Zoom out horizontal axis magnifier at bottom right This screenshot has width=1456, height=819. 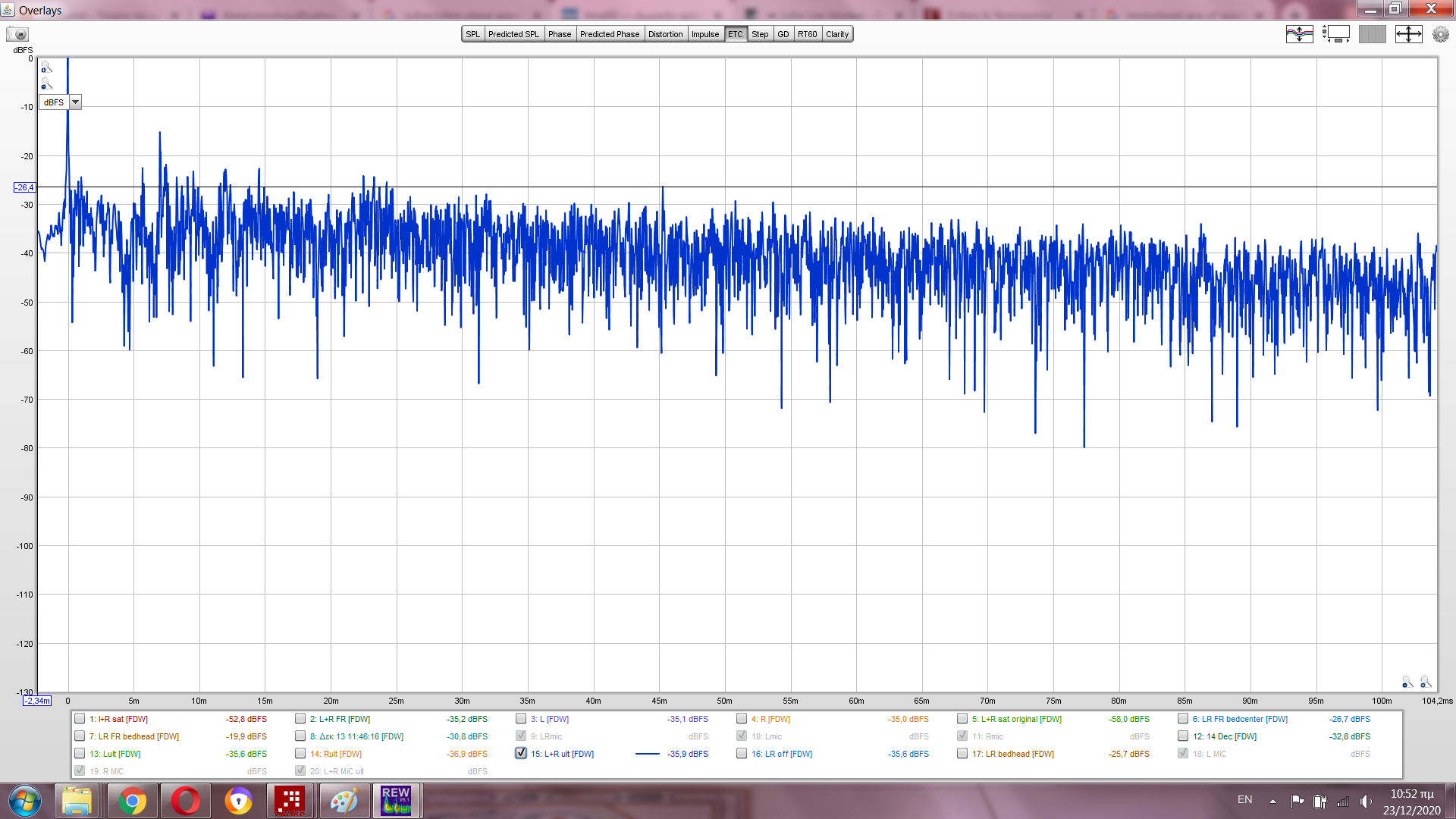tap(1407, 682)
